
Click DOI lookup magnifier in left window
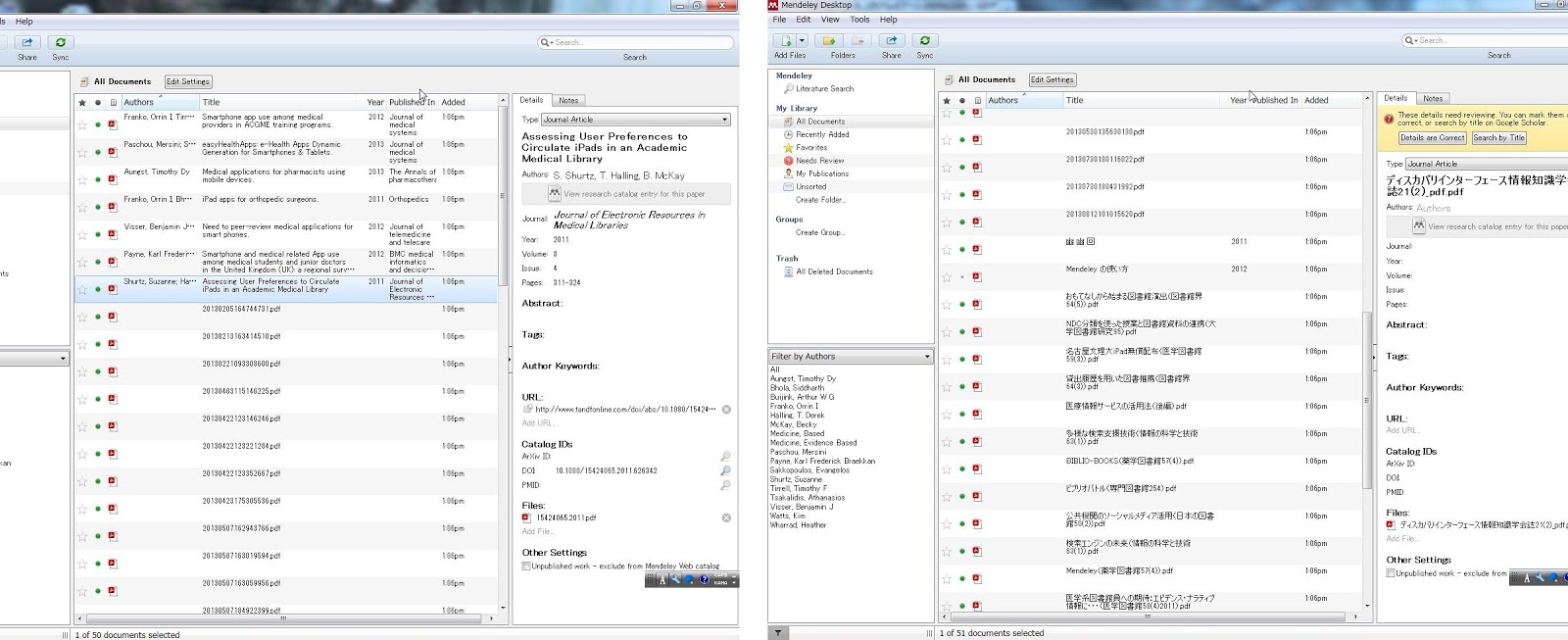(x=725, y=470)
